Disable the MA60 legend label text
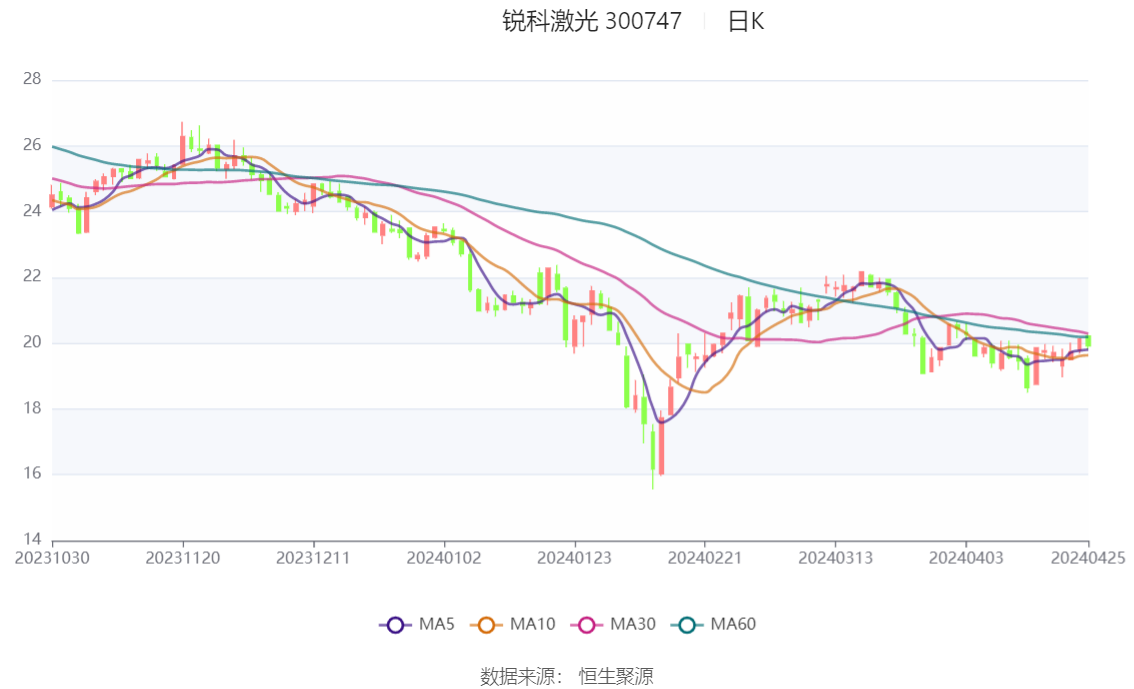 pyautogui.click(x=733, y=625)
